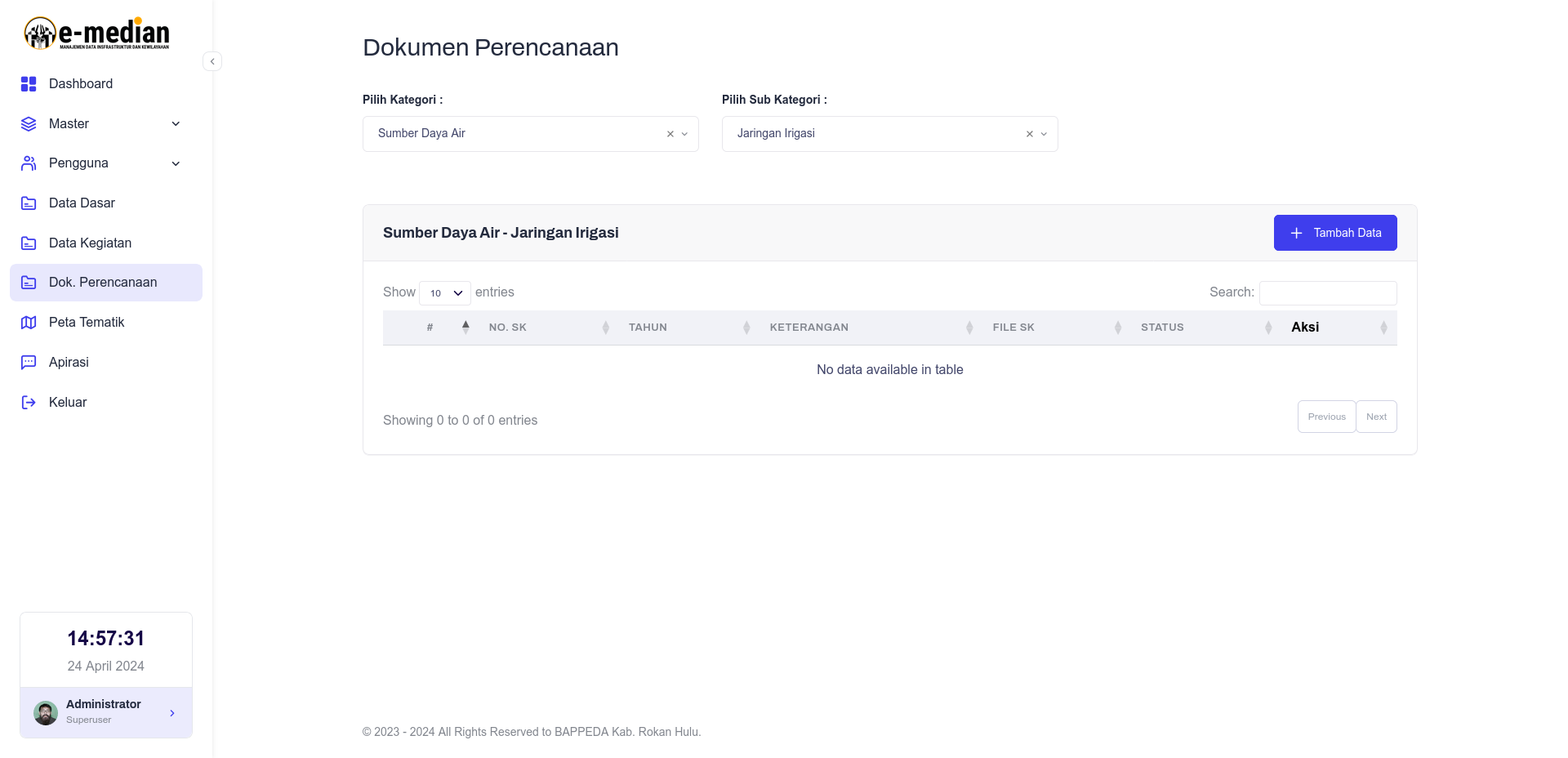Open the Pilih Kategori dropdown

(531, 134)
